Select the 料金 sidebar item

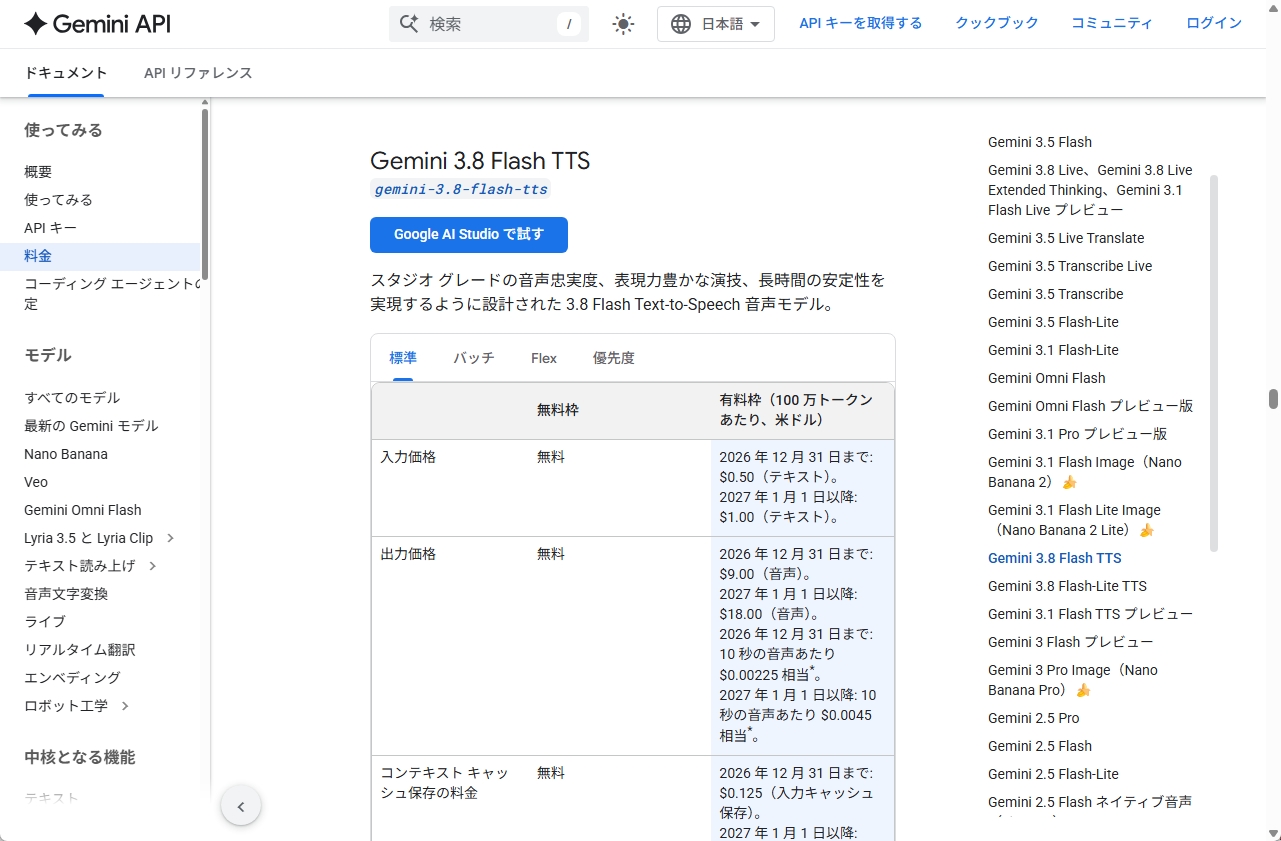point(100,256)
